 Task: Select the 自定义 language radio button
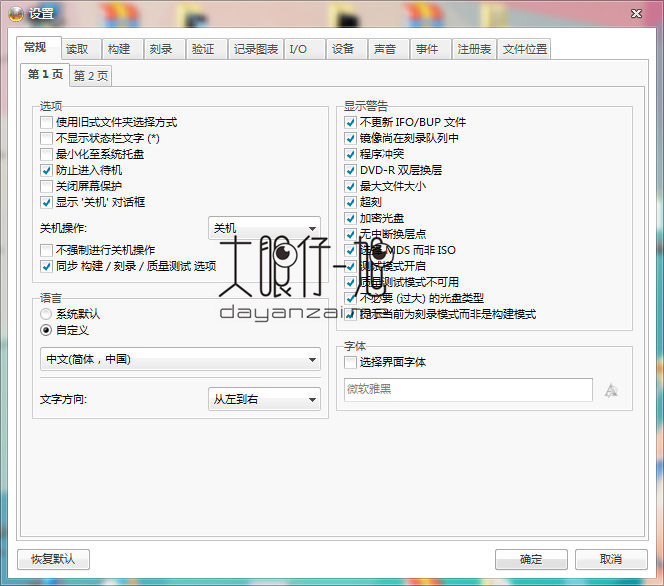[65, 330]
